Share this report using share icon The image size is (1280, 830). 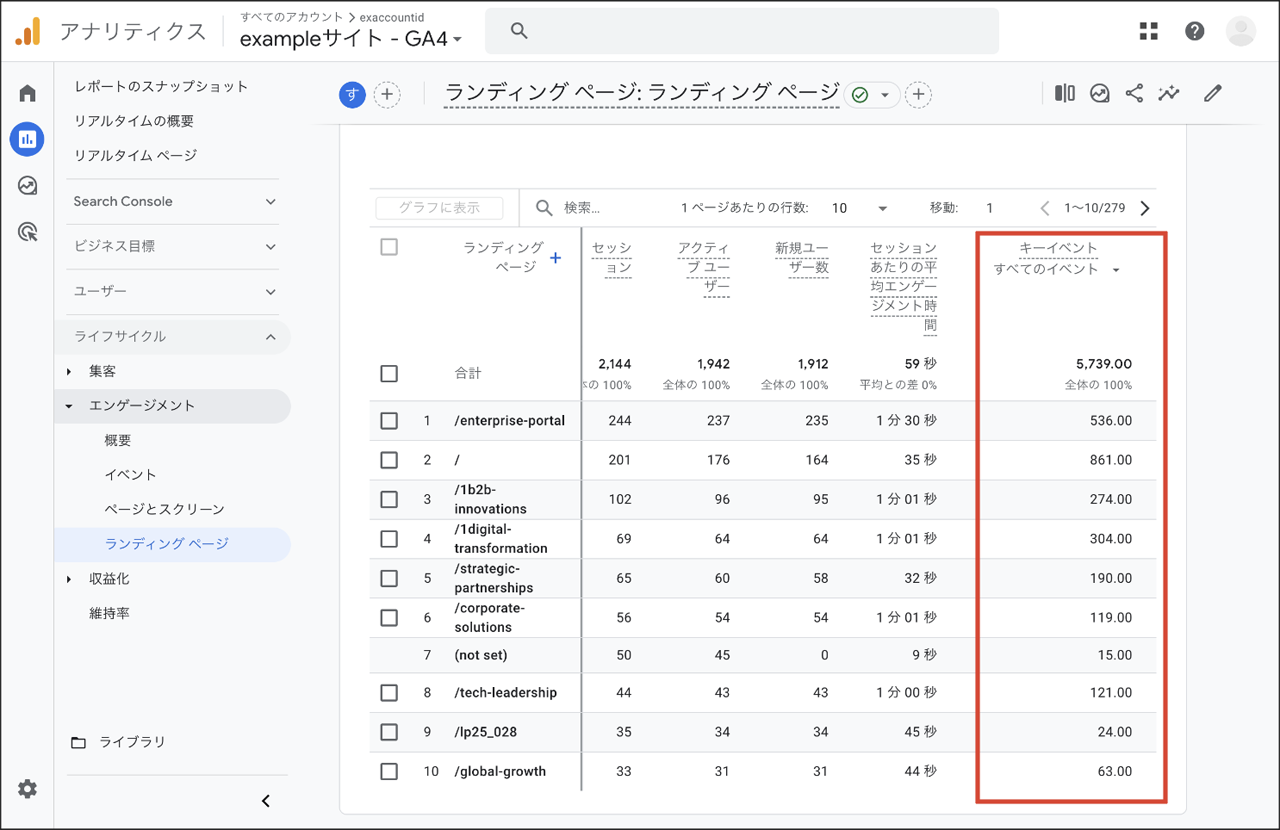coord(1134,93)
